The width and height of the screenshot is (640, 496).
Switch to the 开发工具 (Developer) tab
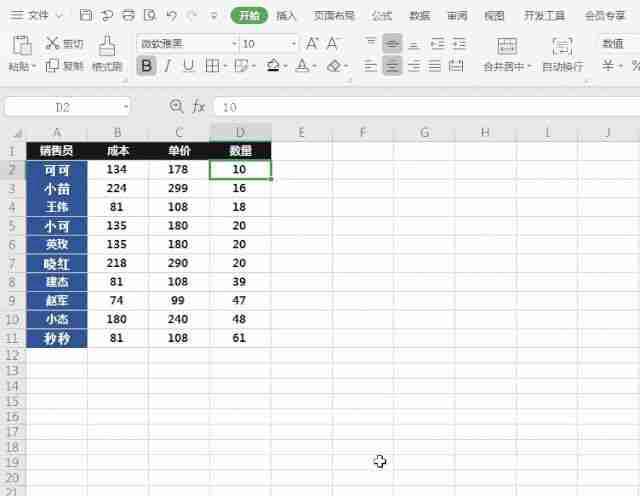tap(544, 16)
